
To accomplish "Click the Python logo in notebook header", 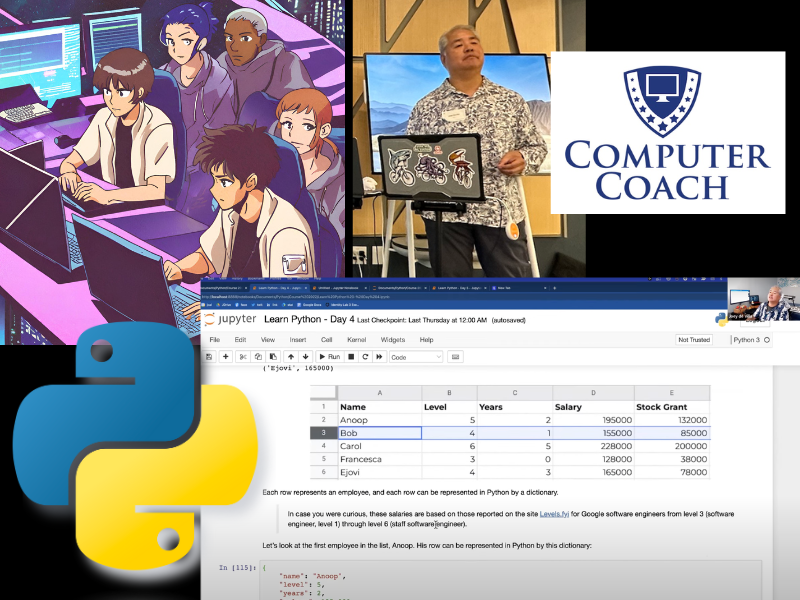I will click(x=721, y=319).
